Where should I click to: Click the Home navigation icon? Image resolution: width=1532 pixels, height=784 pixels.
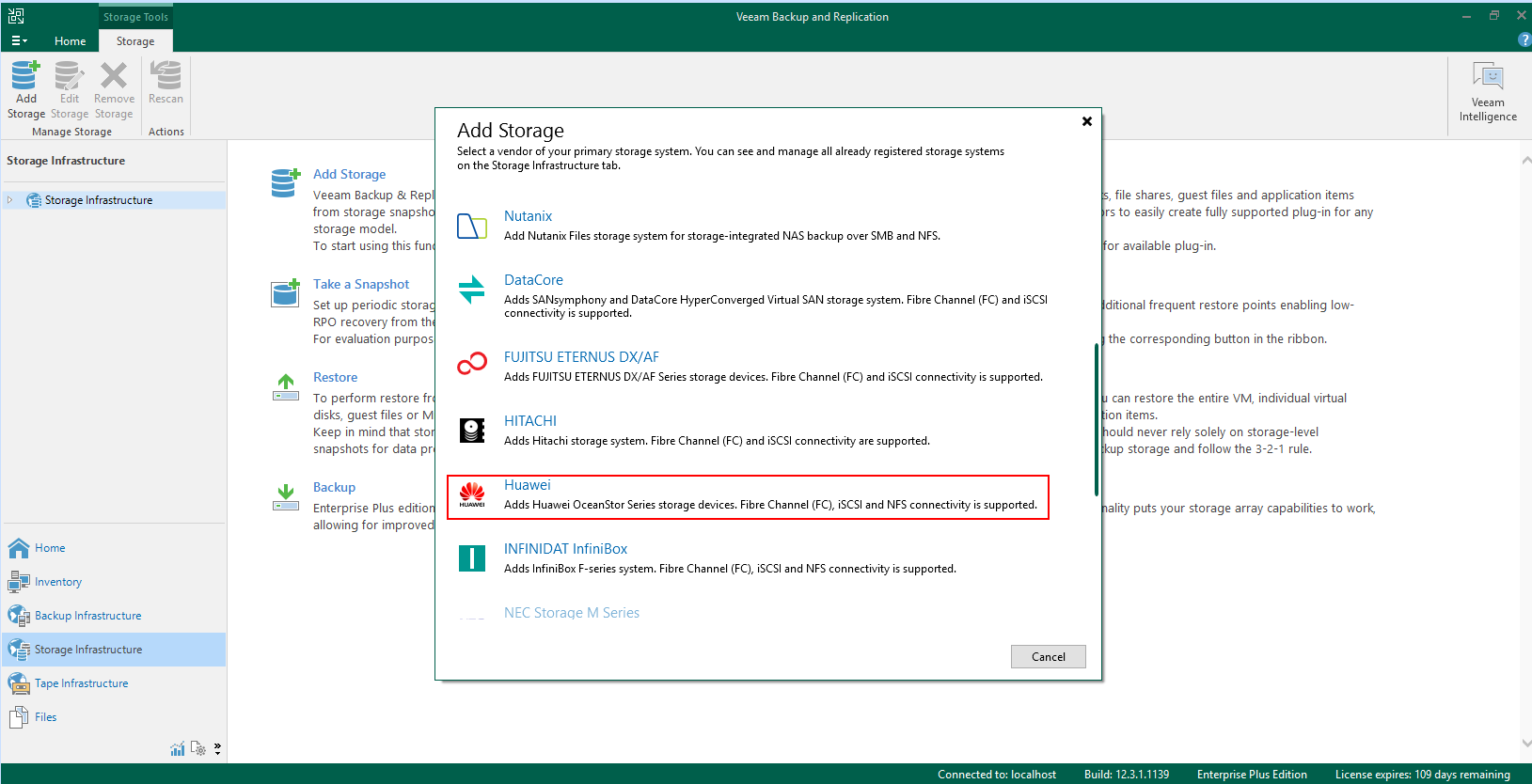point(19,548)
